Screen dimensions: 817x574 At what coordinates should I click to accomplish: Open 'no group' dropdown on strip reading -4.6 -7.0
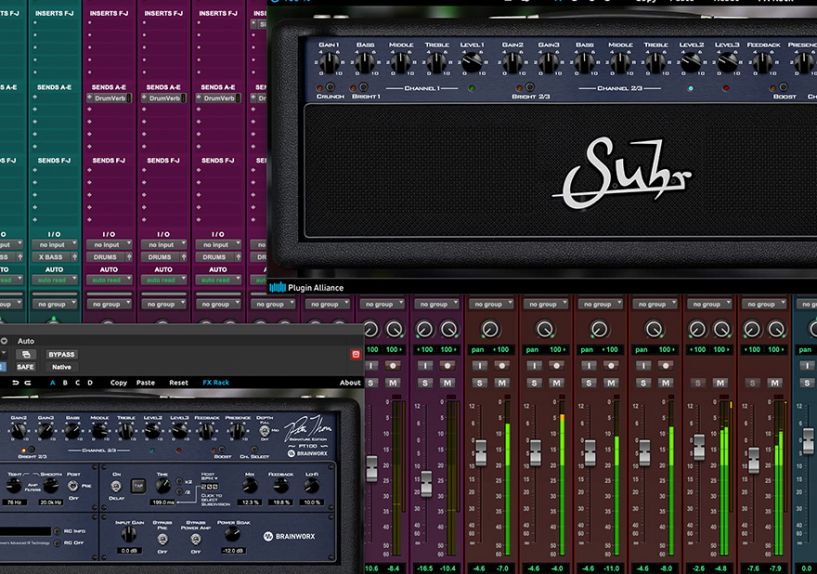coord(491,304)
